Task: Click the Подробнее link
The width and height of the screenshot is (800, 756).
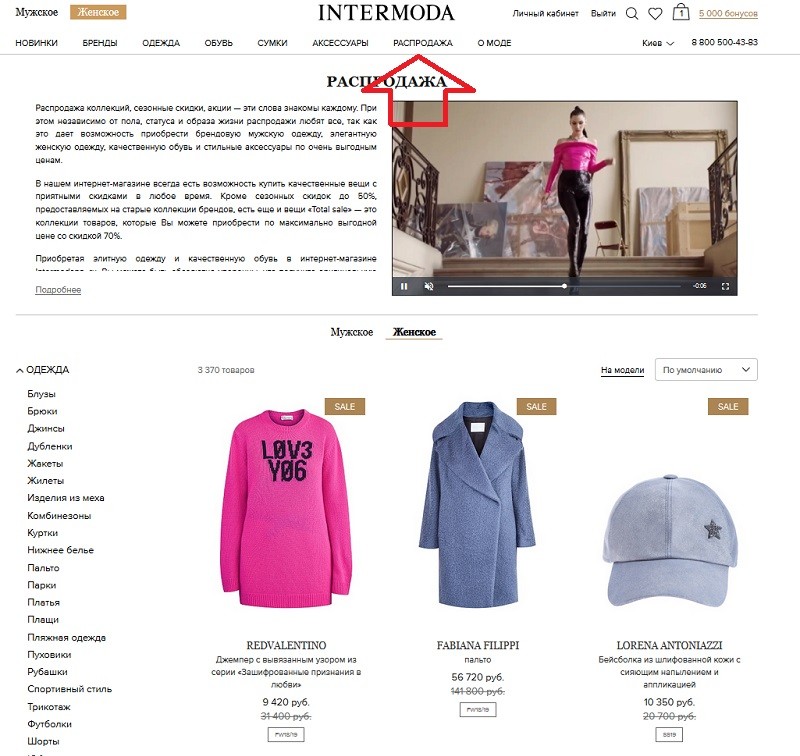Action: (58, 290)
